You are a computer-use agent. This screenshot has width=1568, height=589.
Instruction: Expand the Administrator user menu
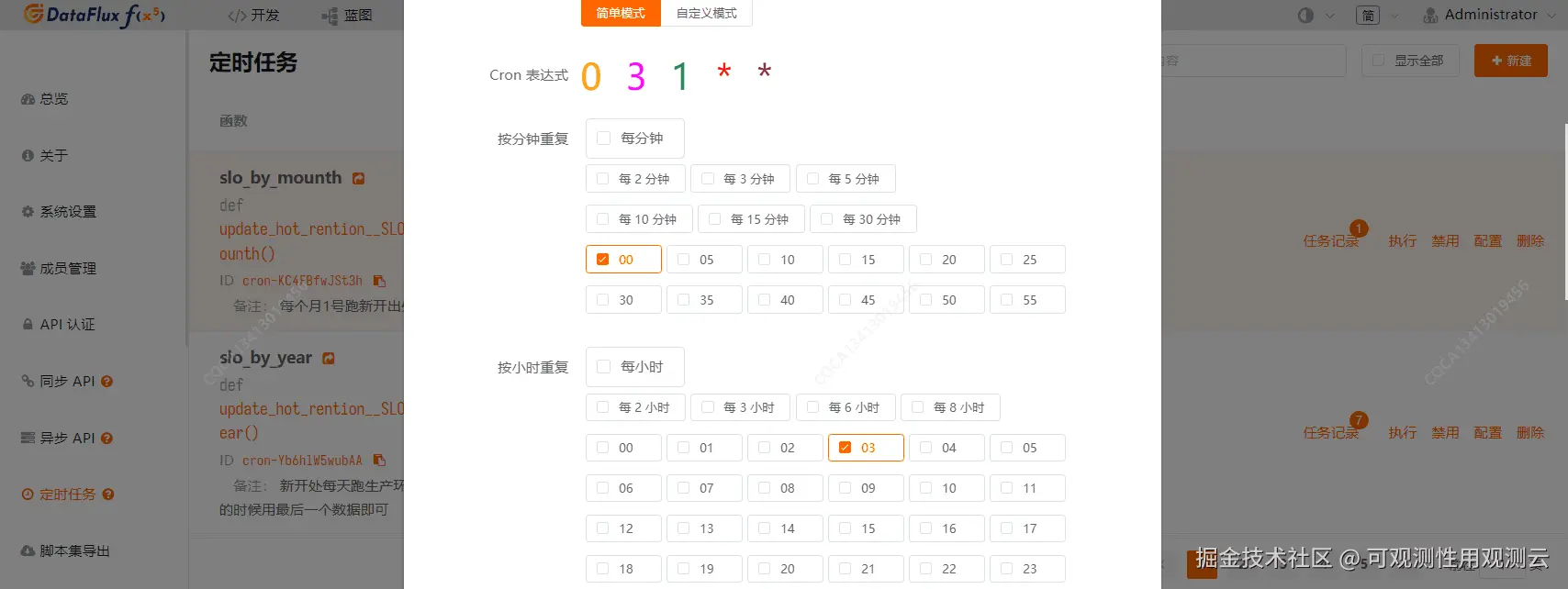pyautogui.click(x=1489, y=15)
